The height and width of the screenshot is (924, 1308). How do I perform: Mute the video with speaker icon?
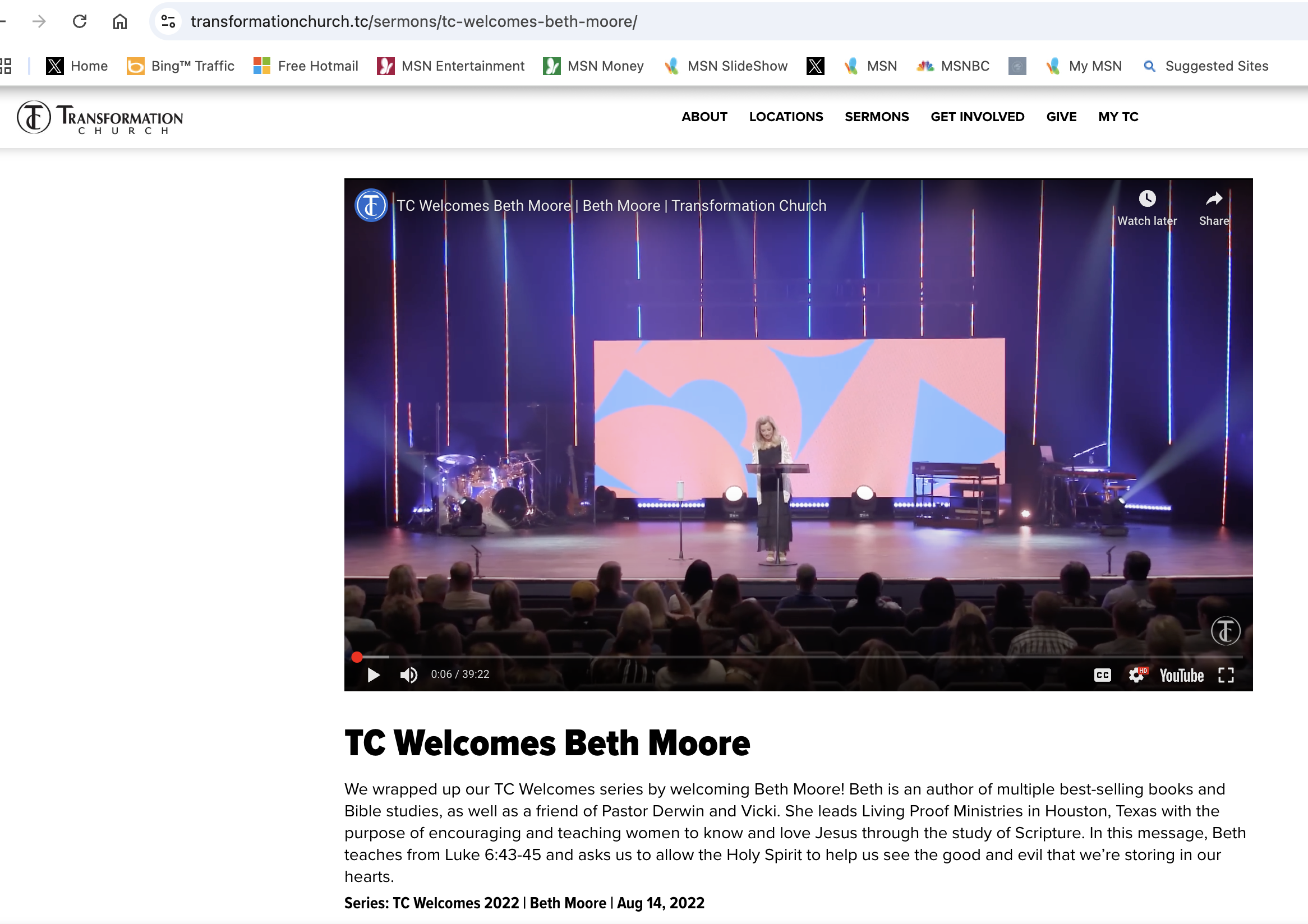coord(408,674)
